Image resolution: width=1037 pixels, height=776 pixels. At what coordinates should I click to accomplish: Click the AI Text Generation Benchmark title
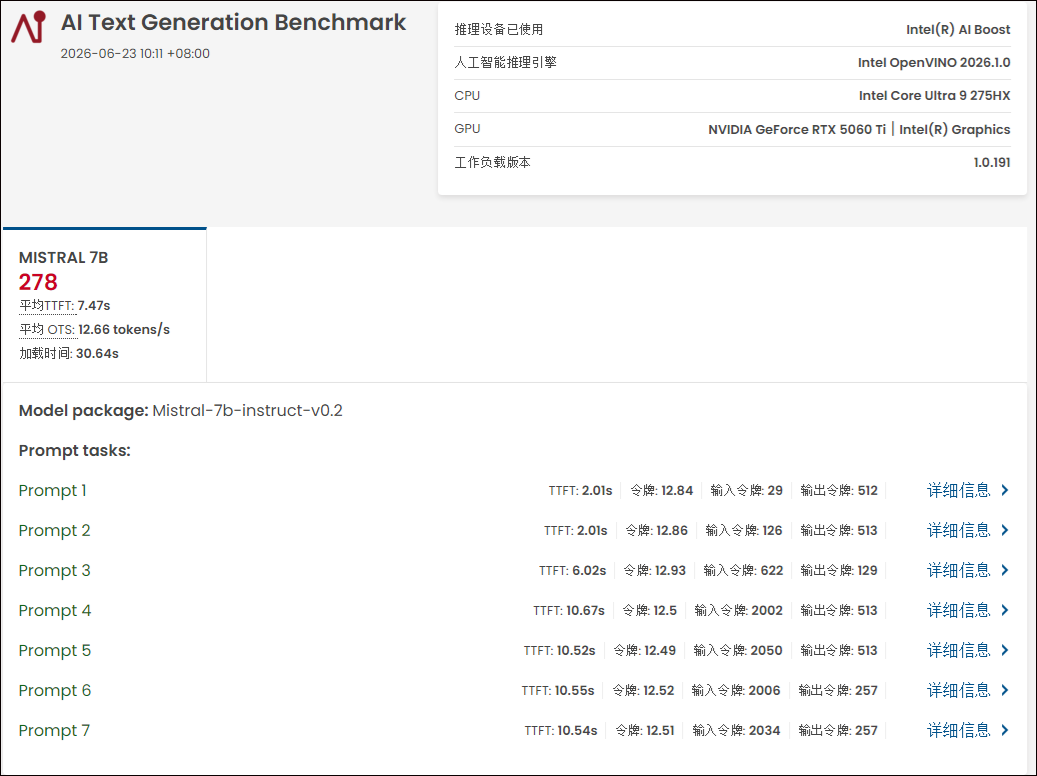[233, 22]
